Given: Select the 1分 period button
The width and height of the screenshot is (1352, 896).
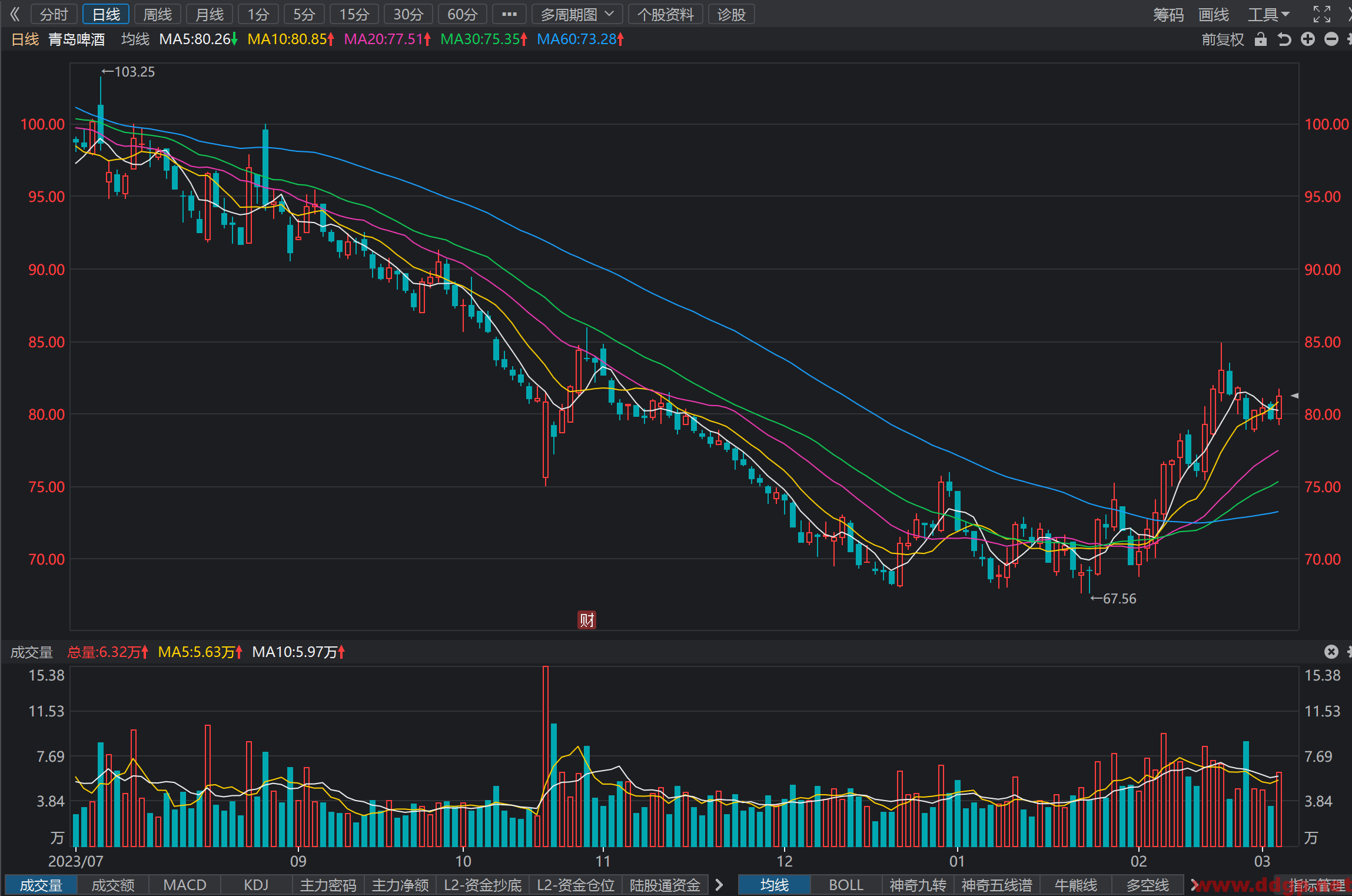Looking at the screenshot, I should point(258,14).
